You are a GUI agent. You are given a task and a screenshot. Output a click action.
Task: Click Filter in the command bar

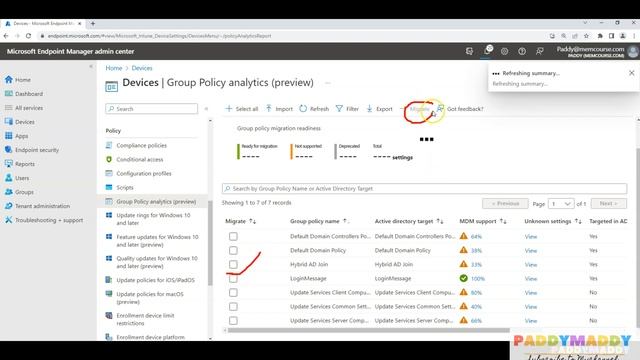tap(347, 109)
